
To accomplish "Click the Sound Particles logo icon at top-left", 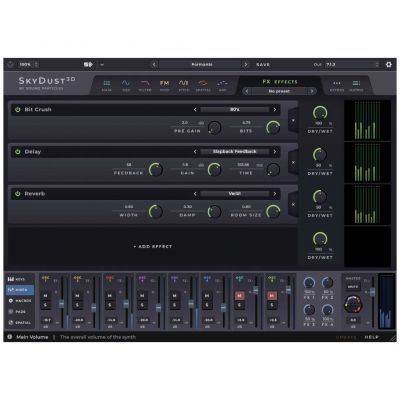I will [x=10, y=65].
